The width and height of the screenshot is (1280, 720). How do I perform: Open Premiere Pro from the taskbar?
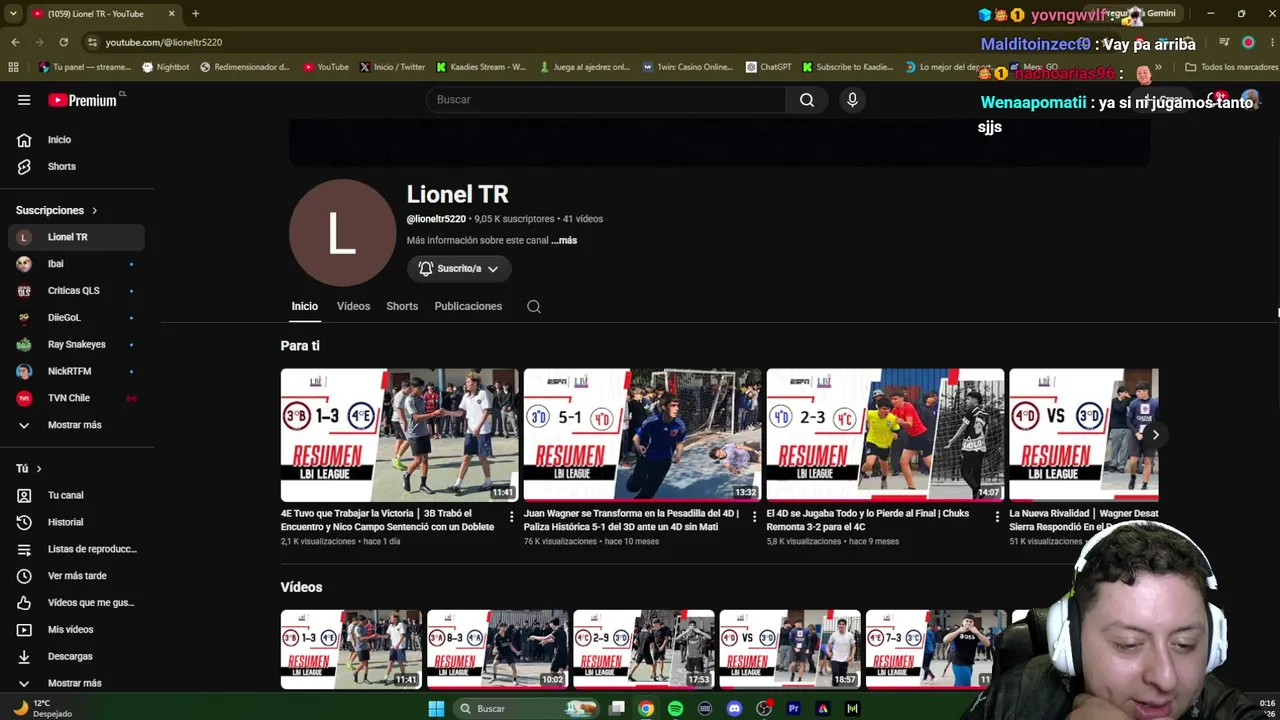tap(794, 709)
